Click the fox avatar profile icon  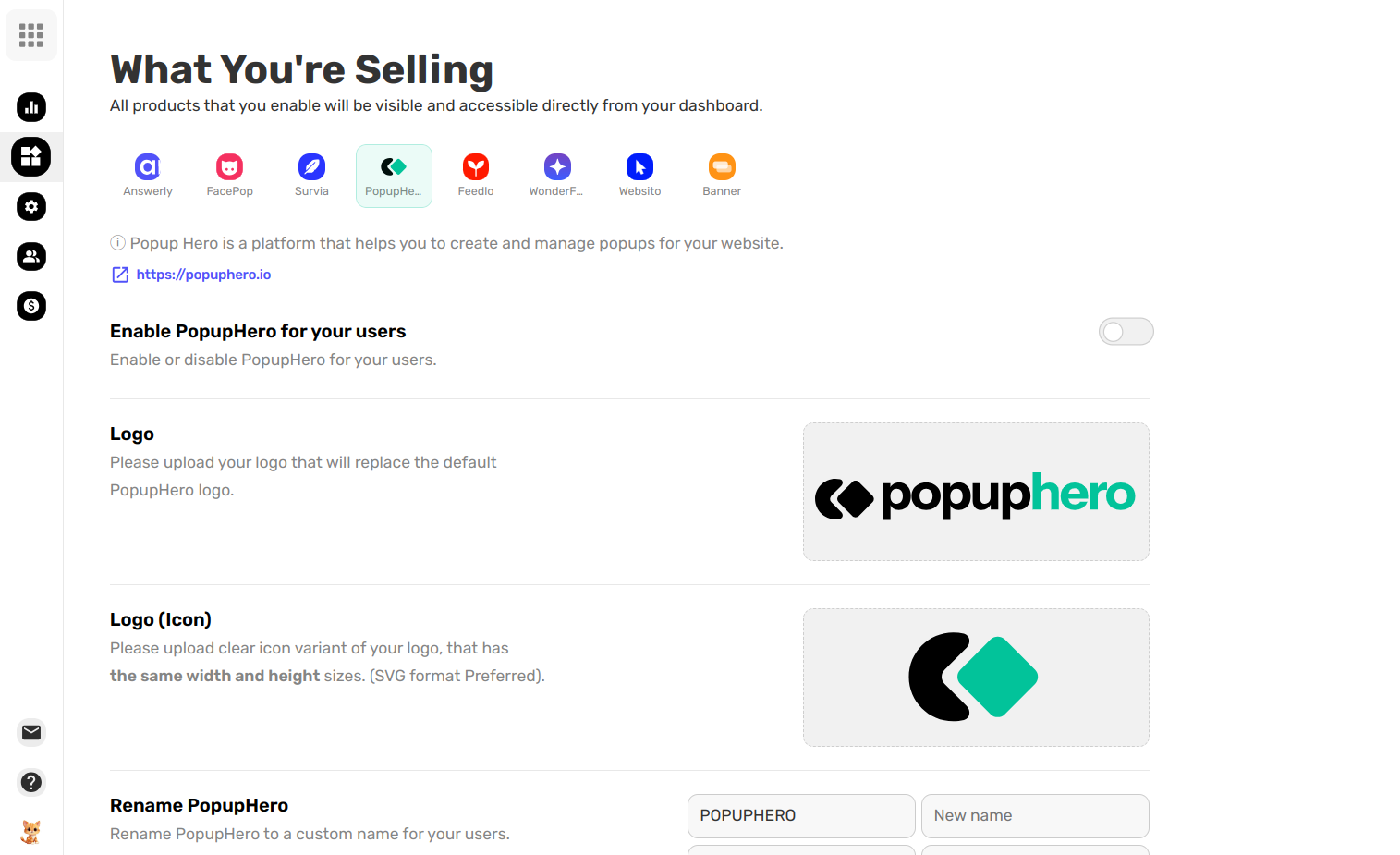[31, 832]
